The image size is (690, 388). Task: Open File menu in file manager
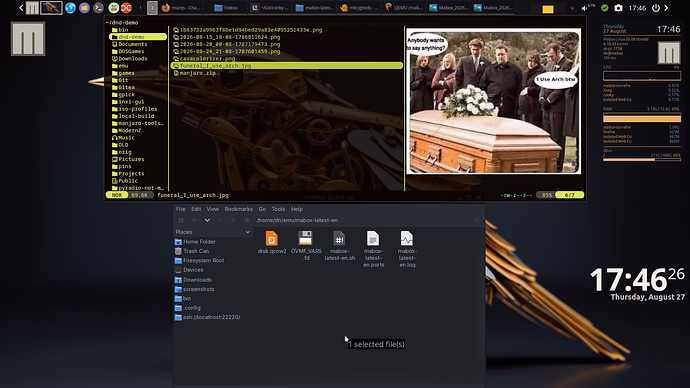[180, 209]
